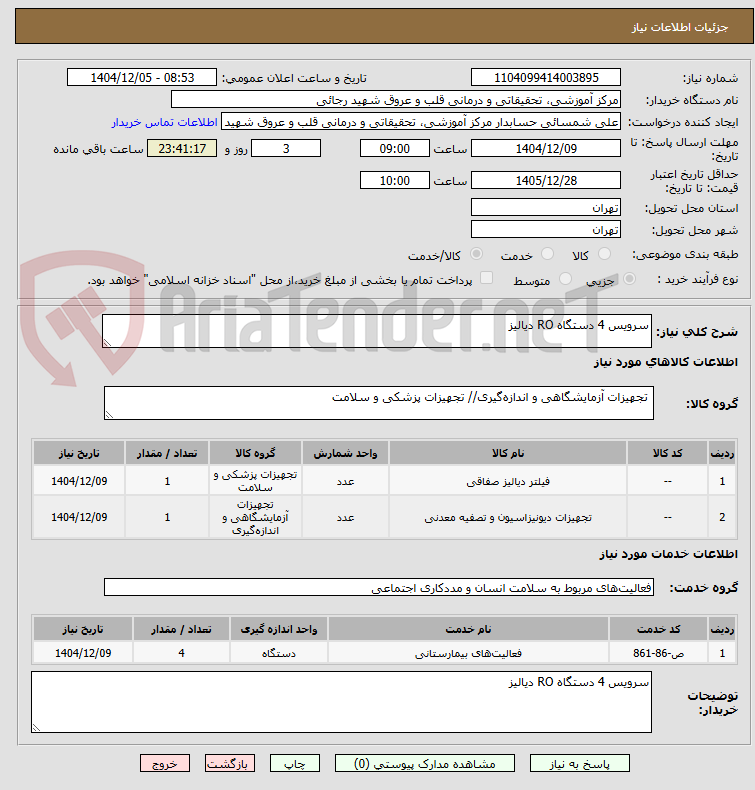
Task: Click the شهر محل تحویل field
Action: coord(545,229)
